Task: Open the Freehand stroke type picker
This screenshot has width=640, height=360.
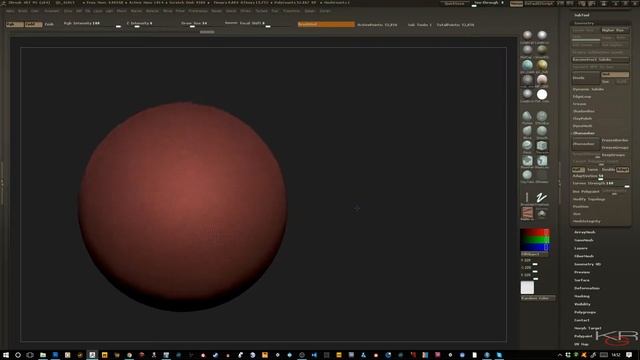Action: point(542,198)
